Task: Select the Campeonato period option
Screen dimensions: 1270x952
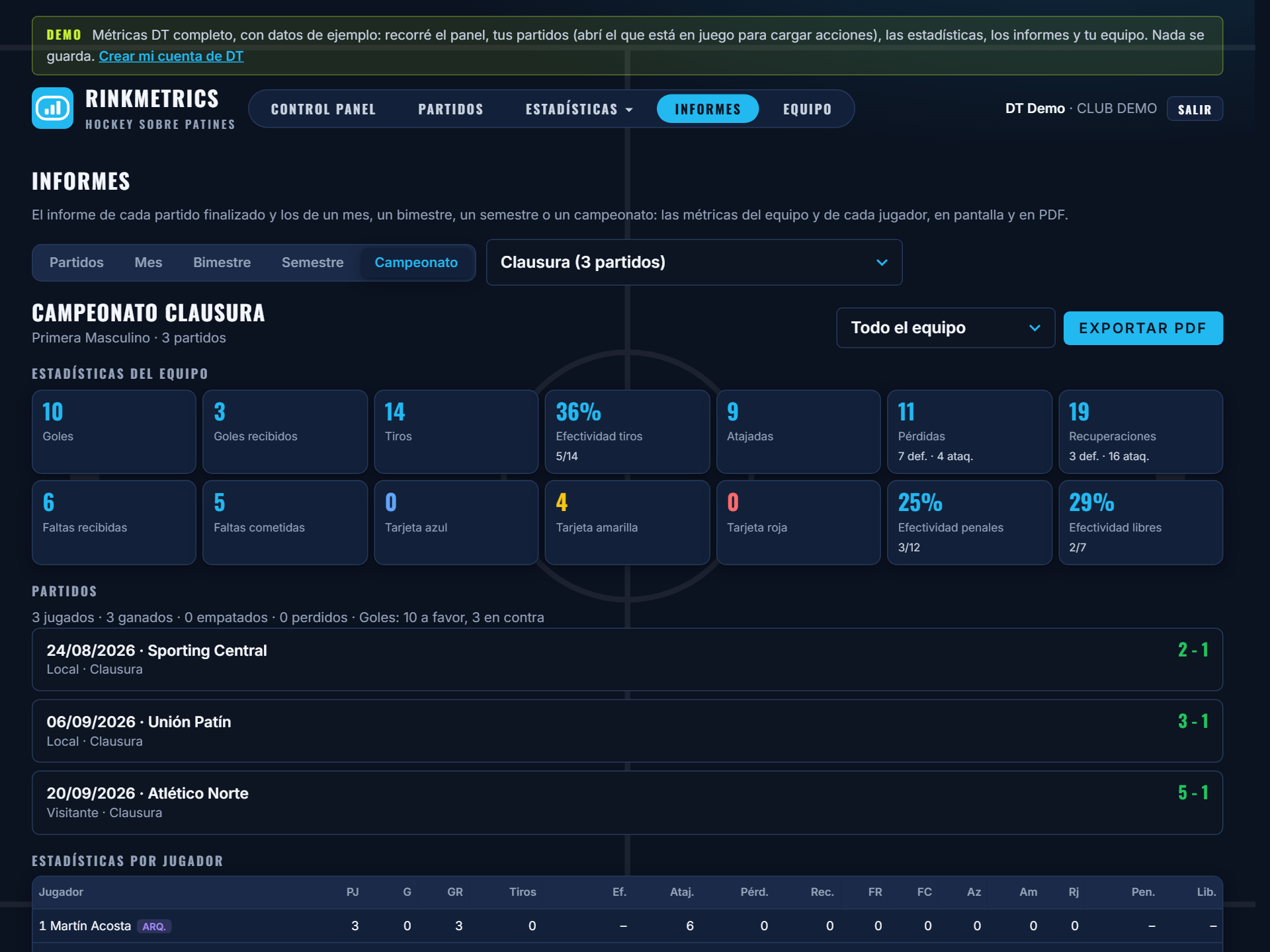Action: [x=416, y=262]
